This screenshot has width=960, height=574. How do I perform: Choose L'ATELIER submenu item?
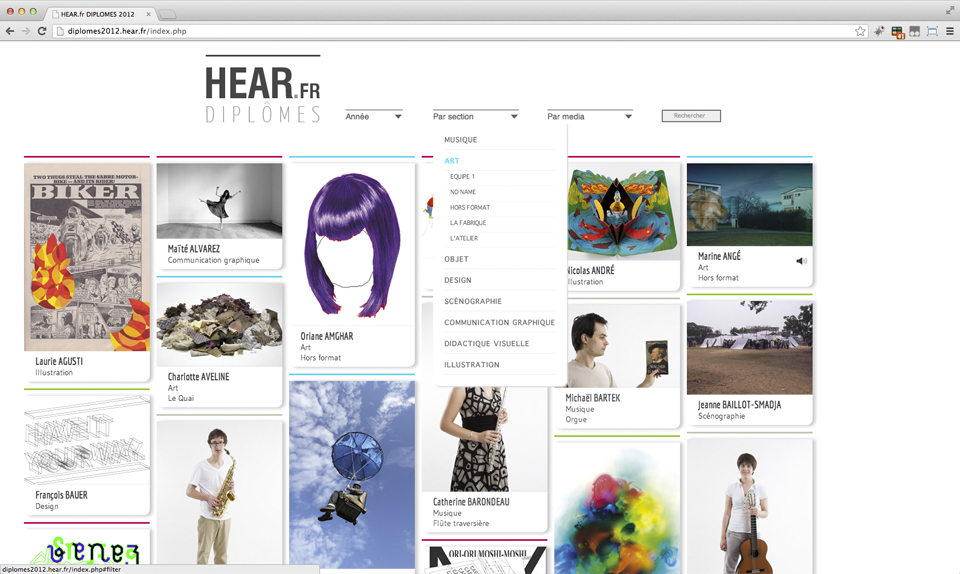click(x=464, y=239)
